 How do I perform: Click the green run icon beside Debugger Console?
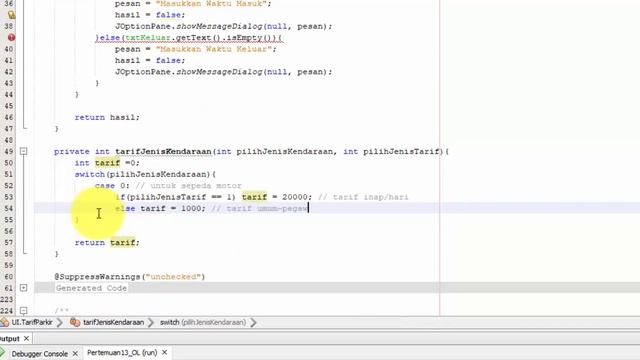tap(3, 353)
